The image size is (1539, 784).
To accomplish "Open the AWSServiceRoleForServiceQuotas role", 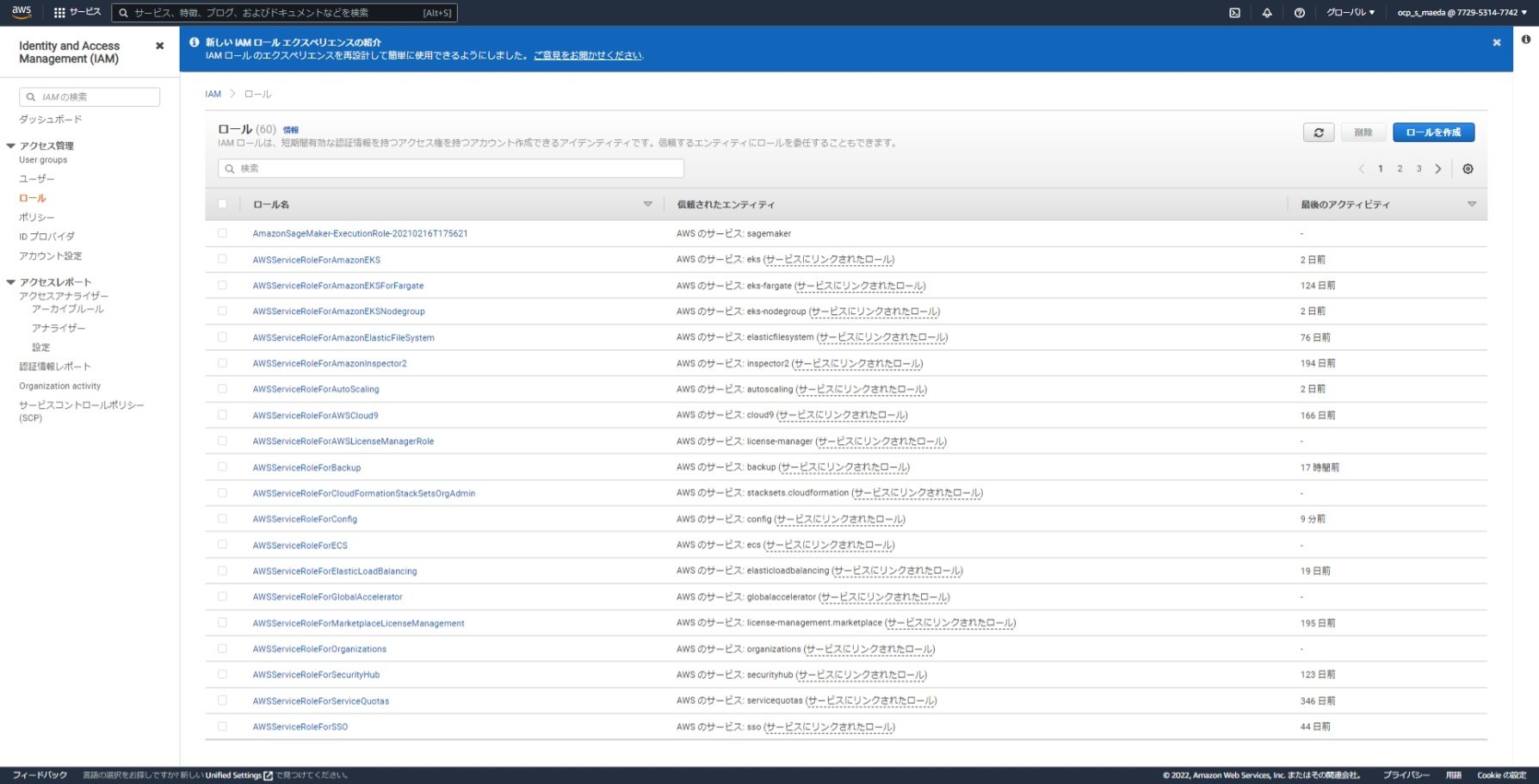I will click(x=320, y=701).
